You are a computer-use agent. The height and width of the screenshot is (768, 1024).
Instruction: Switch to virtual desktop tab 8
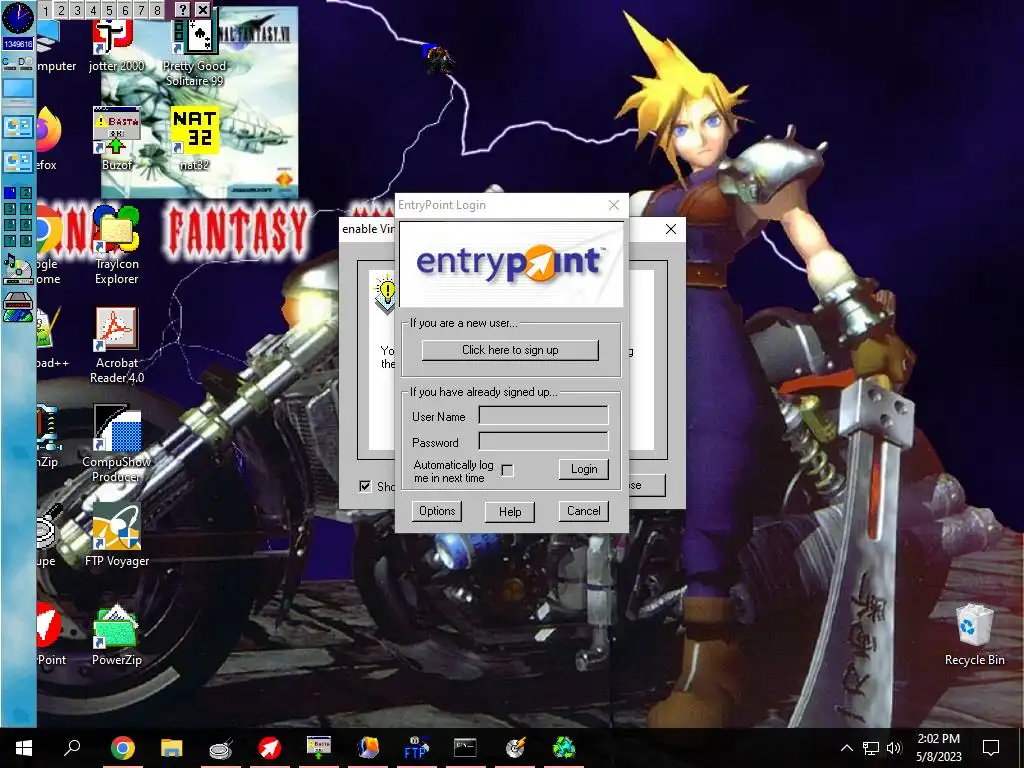[x=157, y=10]
